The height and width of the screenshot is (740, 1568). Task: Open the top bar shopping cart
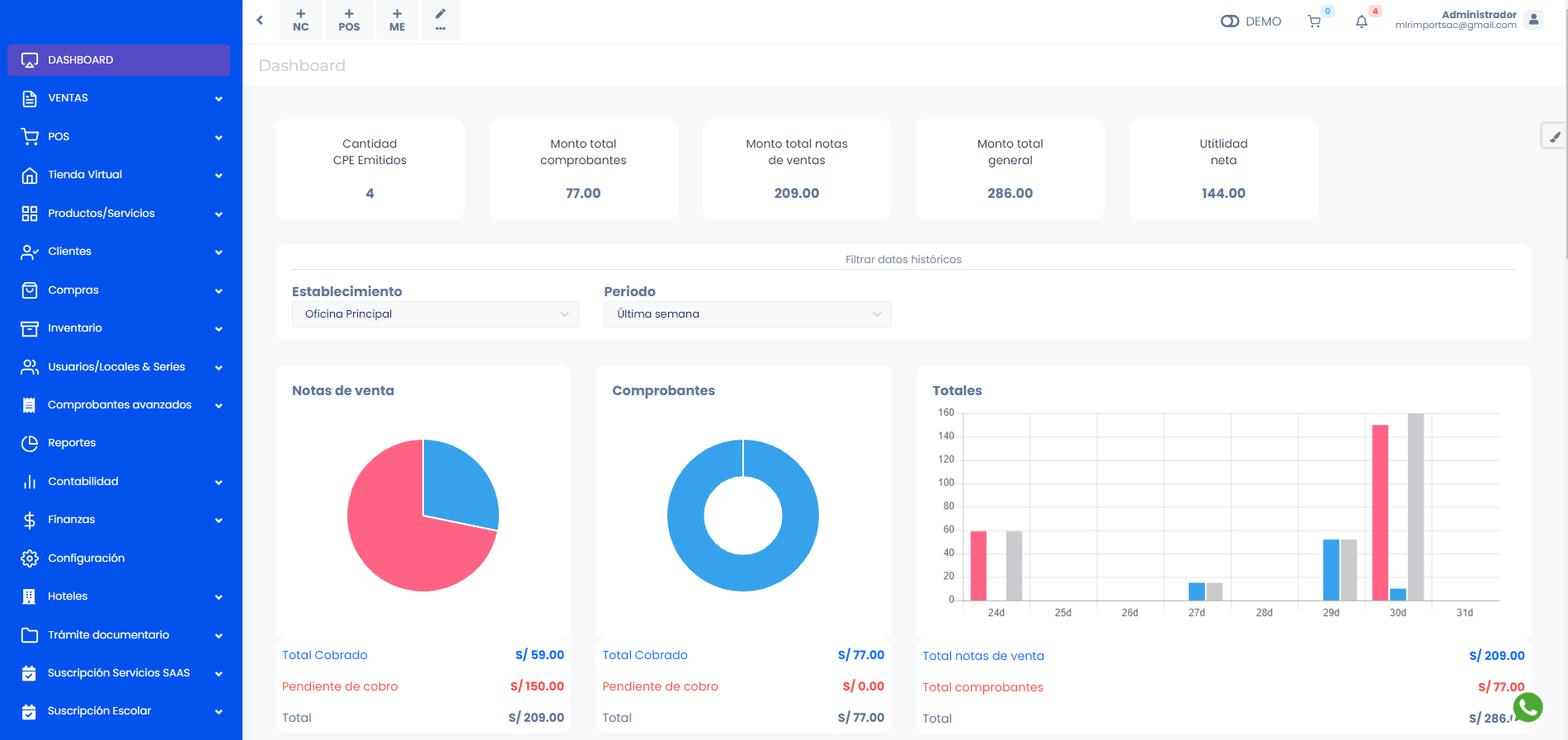pos(1315,21)
